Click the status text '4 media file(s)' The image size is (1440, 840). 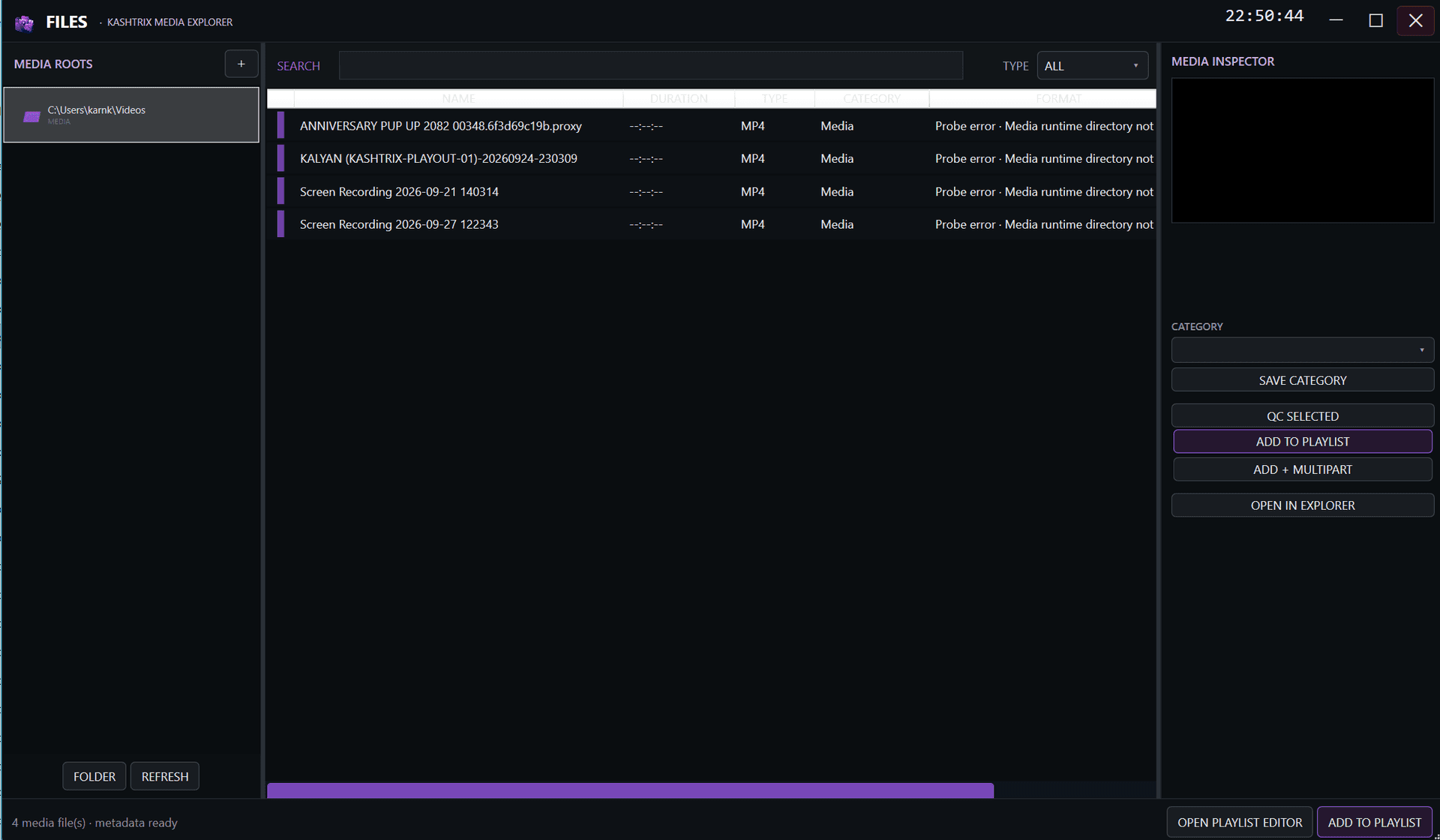49,823
